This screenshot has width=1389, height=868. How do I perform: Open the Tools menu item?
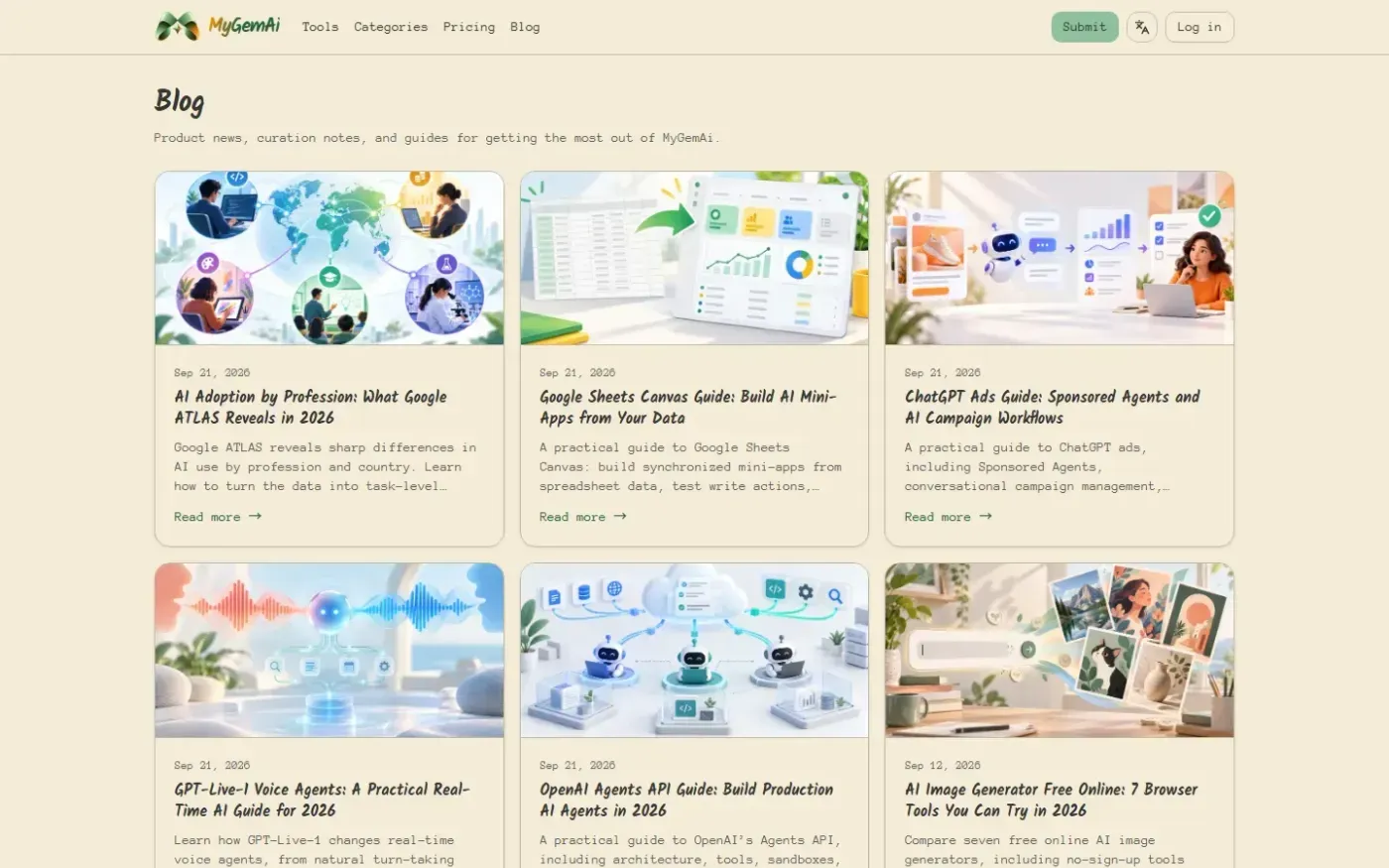(x=320, y=27)
